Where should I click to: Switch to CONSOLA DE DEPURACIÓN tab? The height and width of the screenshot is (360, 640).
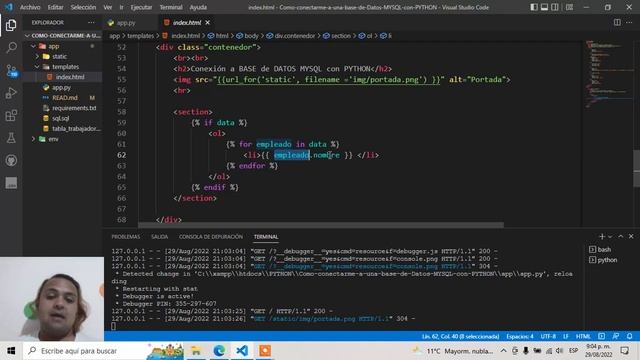pos(211,237)
